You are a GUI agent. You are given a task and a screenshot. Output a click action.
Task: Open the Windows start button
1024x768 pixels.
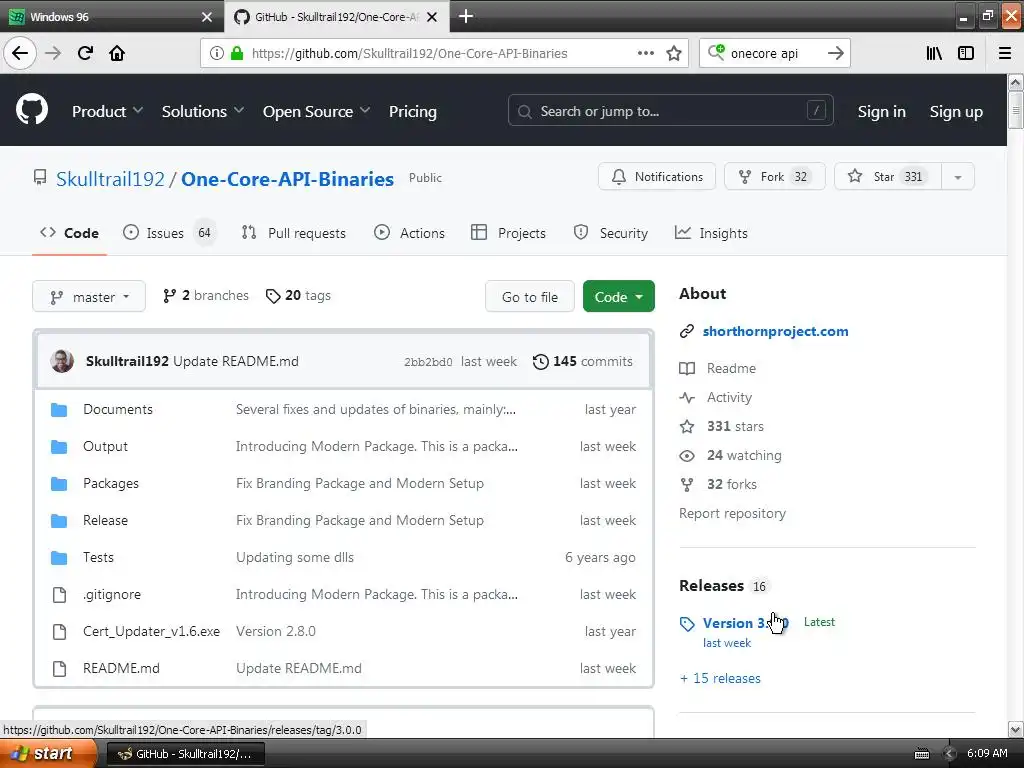[48, 754]
